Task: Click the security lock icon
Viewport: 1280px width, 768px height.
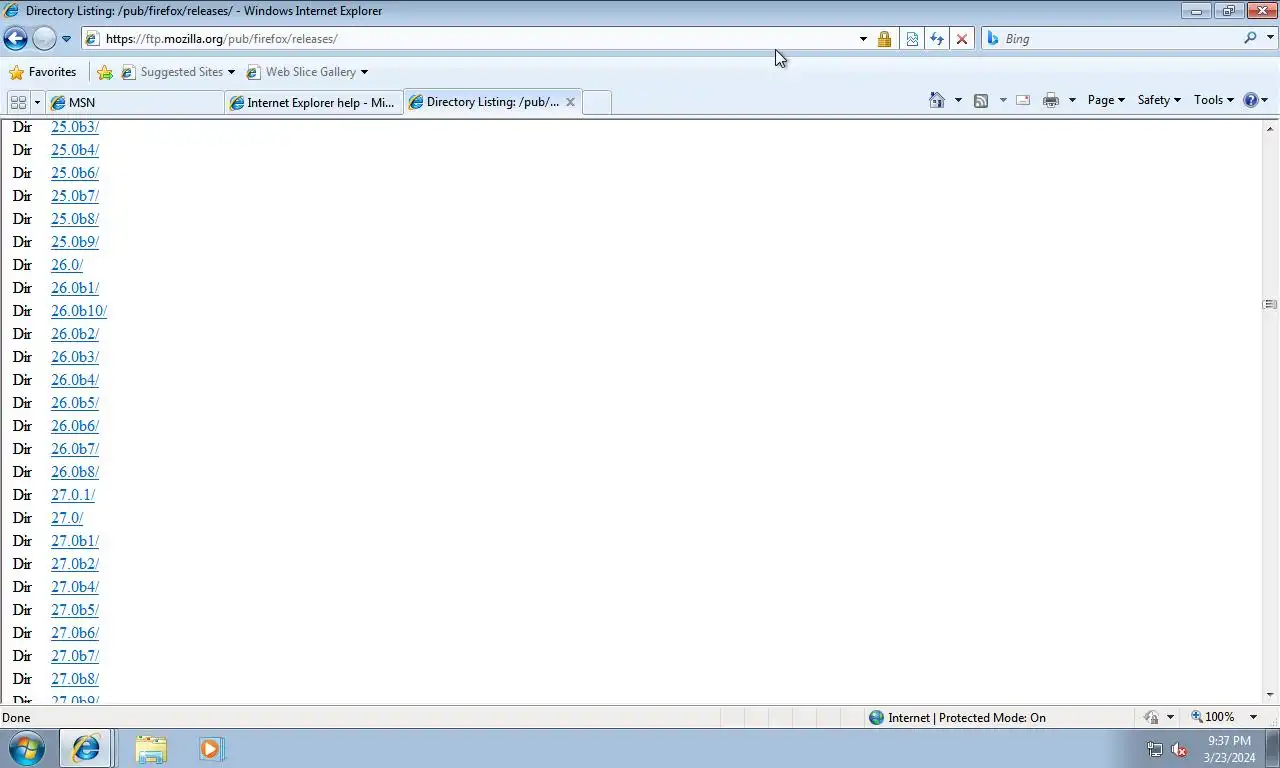Action: pos(884,39)
